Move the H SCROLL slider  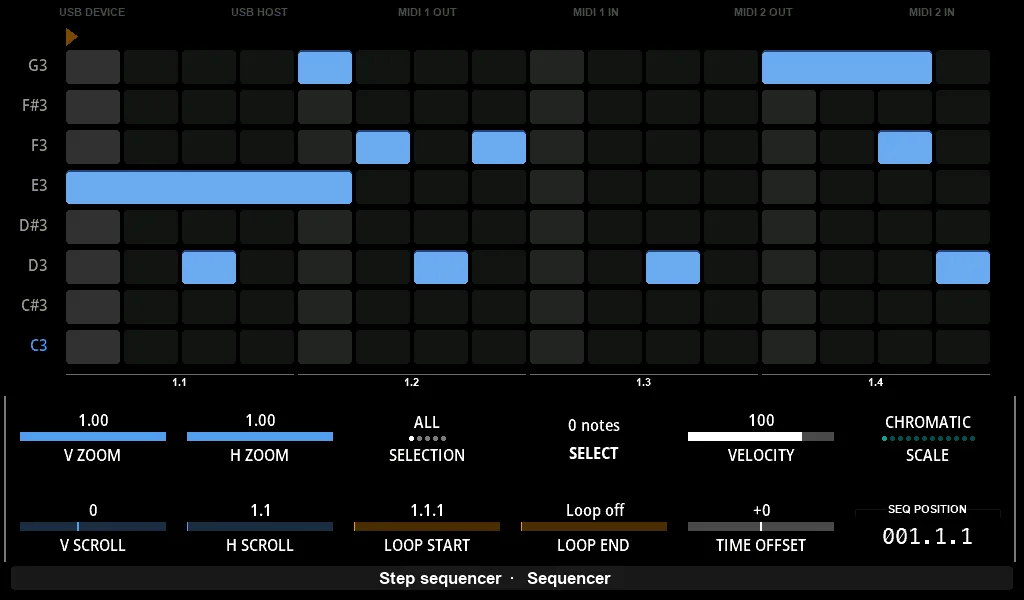pyautogui.click(x=260, y=526)
